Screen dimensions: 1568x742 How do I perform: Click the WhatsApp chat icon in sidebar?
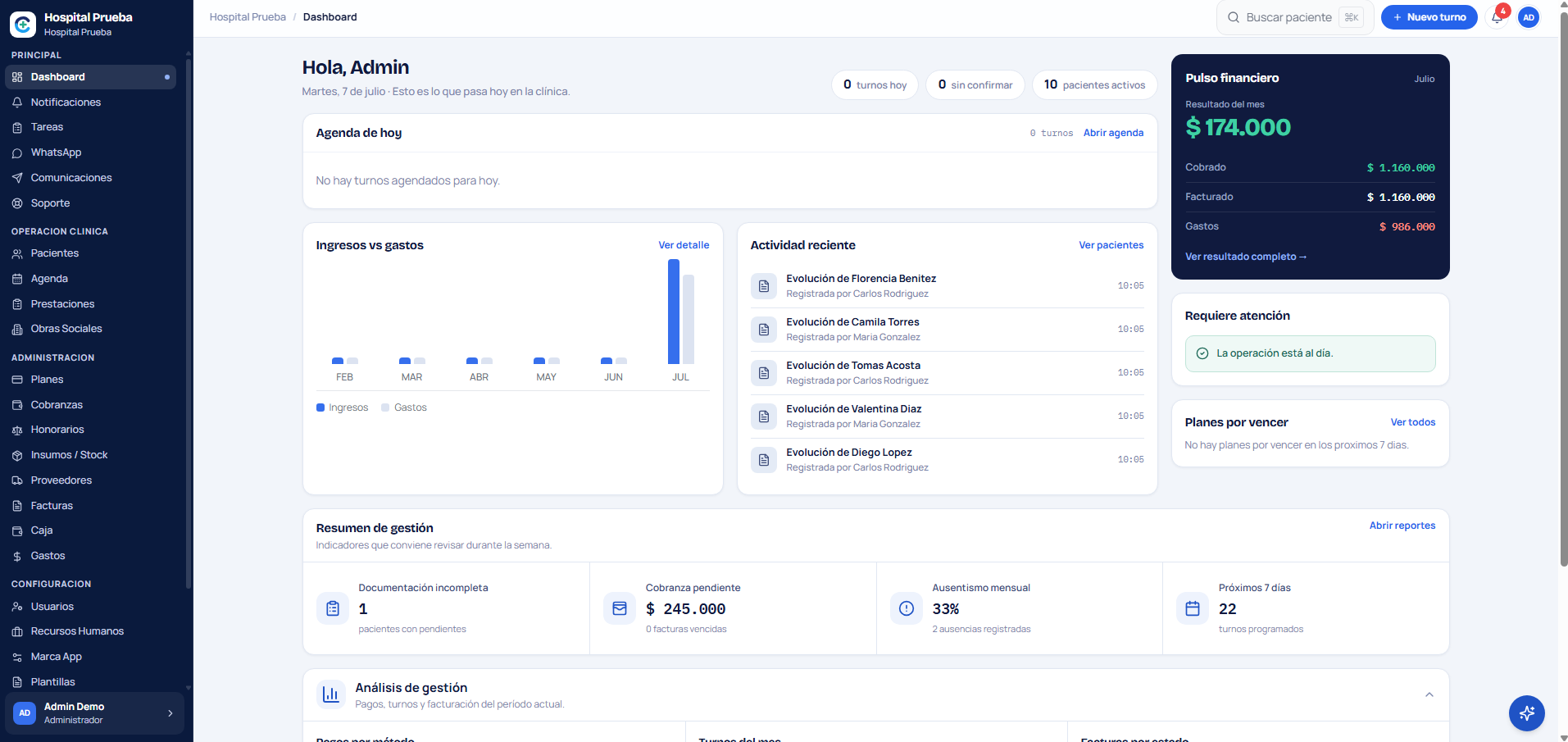[17, 152]
